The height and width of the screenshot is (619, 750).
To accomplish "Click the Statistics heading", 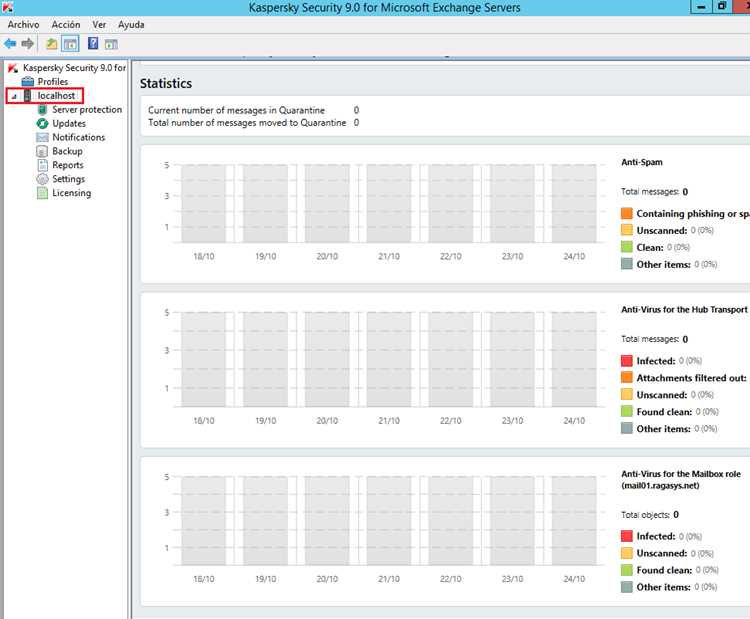I will pyautogui.click(x=166, y=83).
